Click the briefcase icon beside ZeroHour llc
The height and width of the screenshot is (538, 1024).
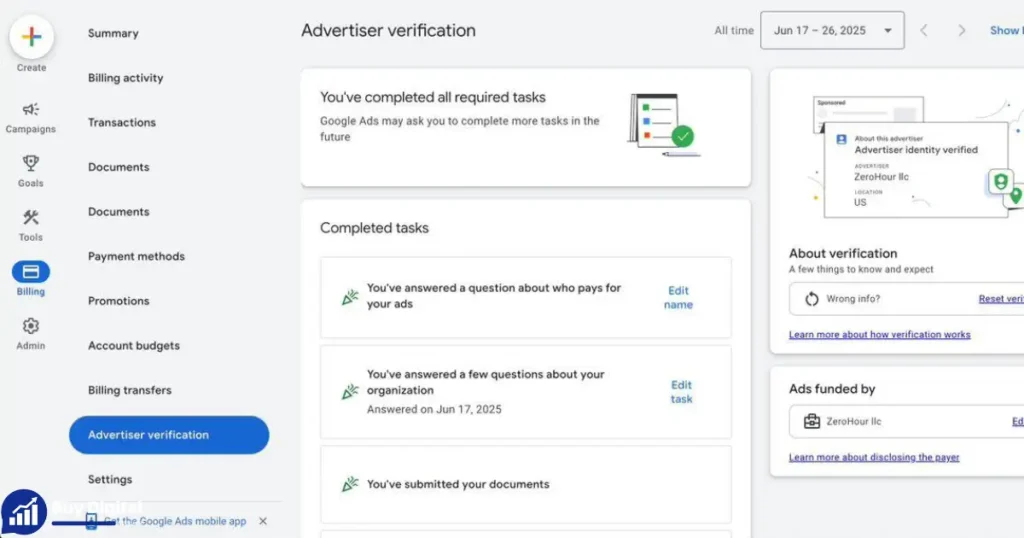point(812,421)
